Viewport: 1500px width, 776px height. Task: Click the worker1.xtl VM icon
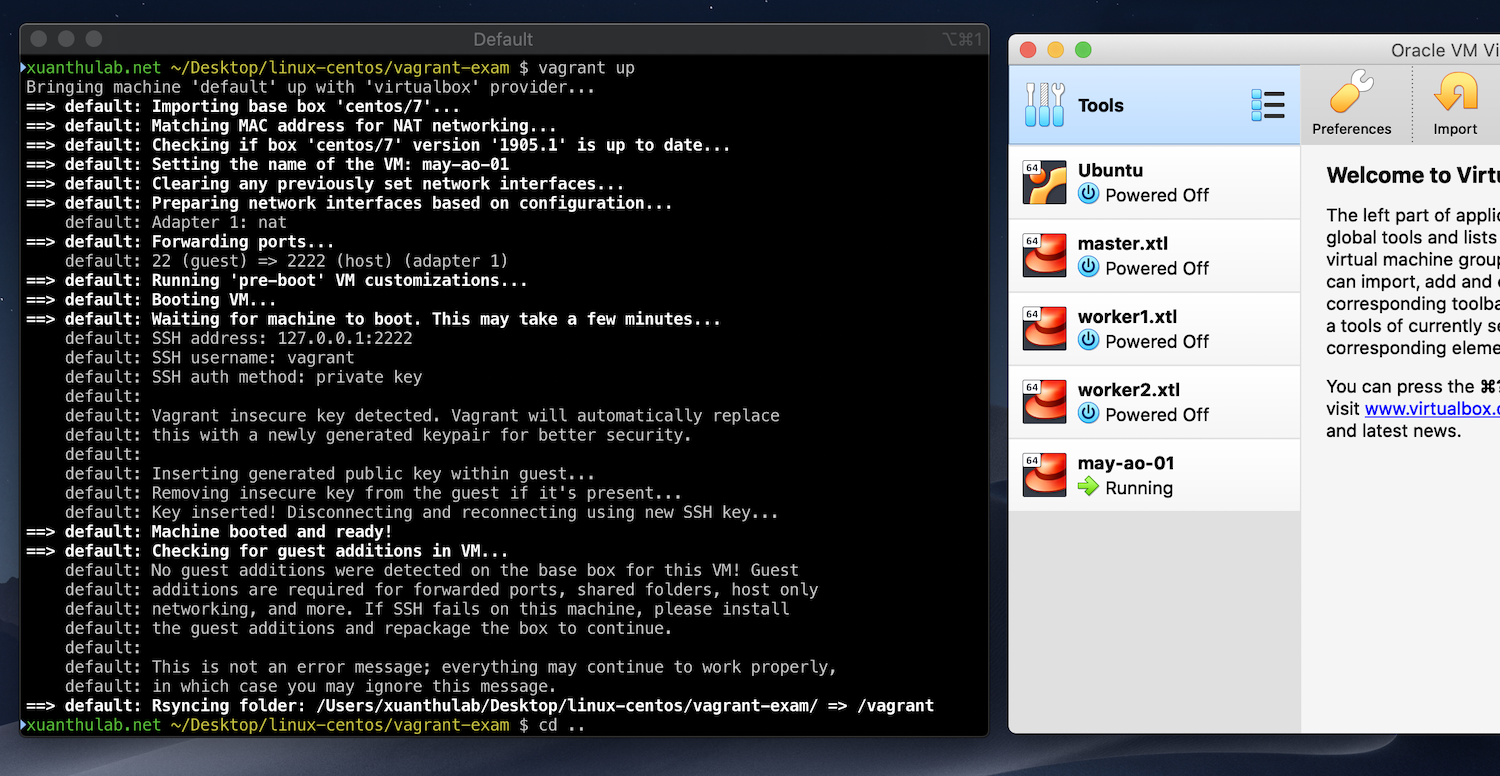1044,329
